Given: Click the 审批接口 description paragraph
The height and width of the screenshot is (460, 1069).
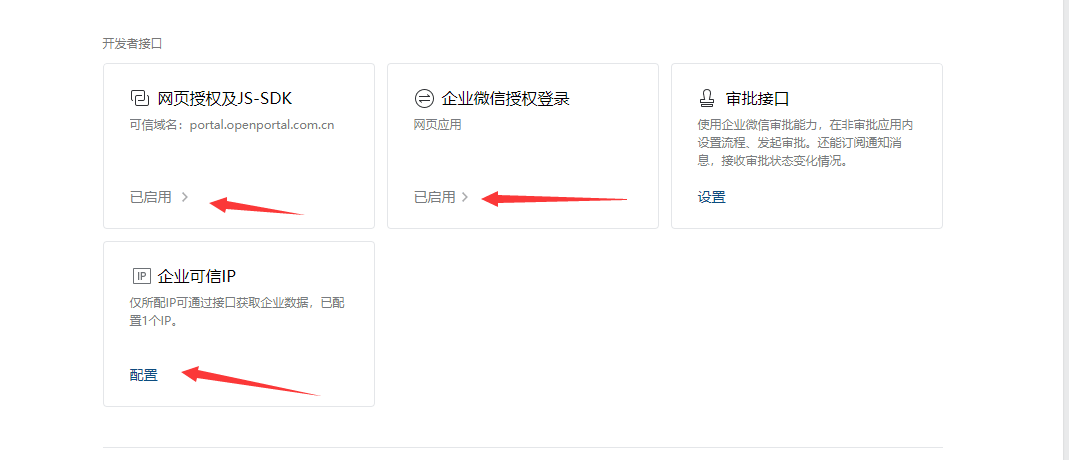Looking at the screenshot, I should click(x=805, y=144).
